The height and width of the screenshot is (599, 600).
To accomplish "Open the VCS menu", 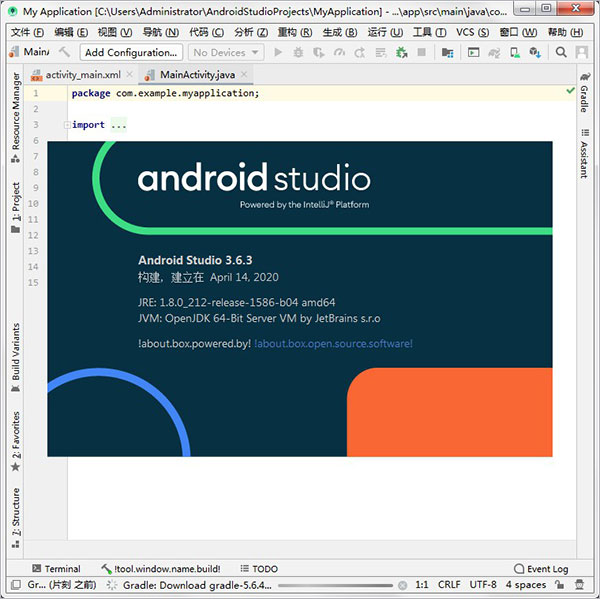I will pos(472,32).
